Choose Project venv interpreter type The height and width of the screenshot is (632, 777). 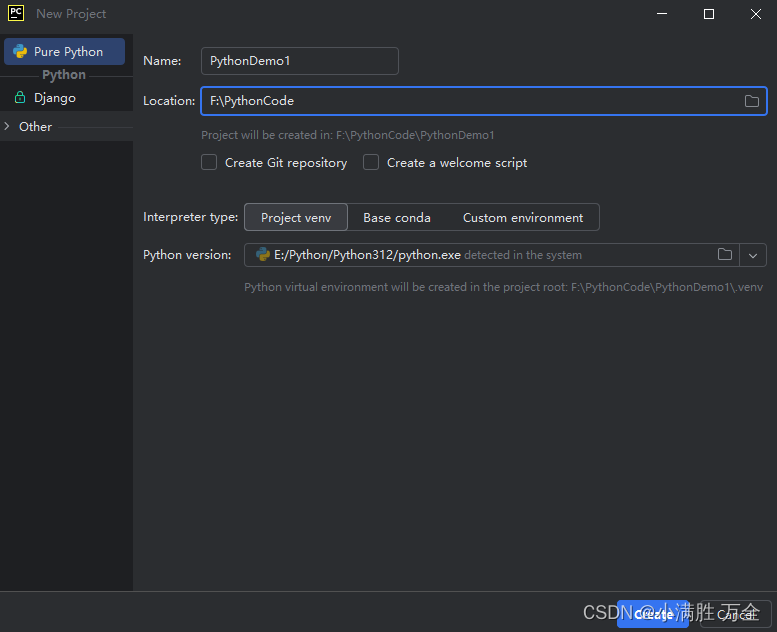(296, 218)
